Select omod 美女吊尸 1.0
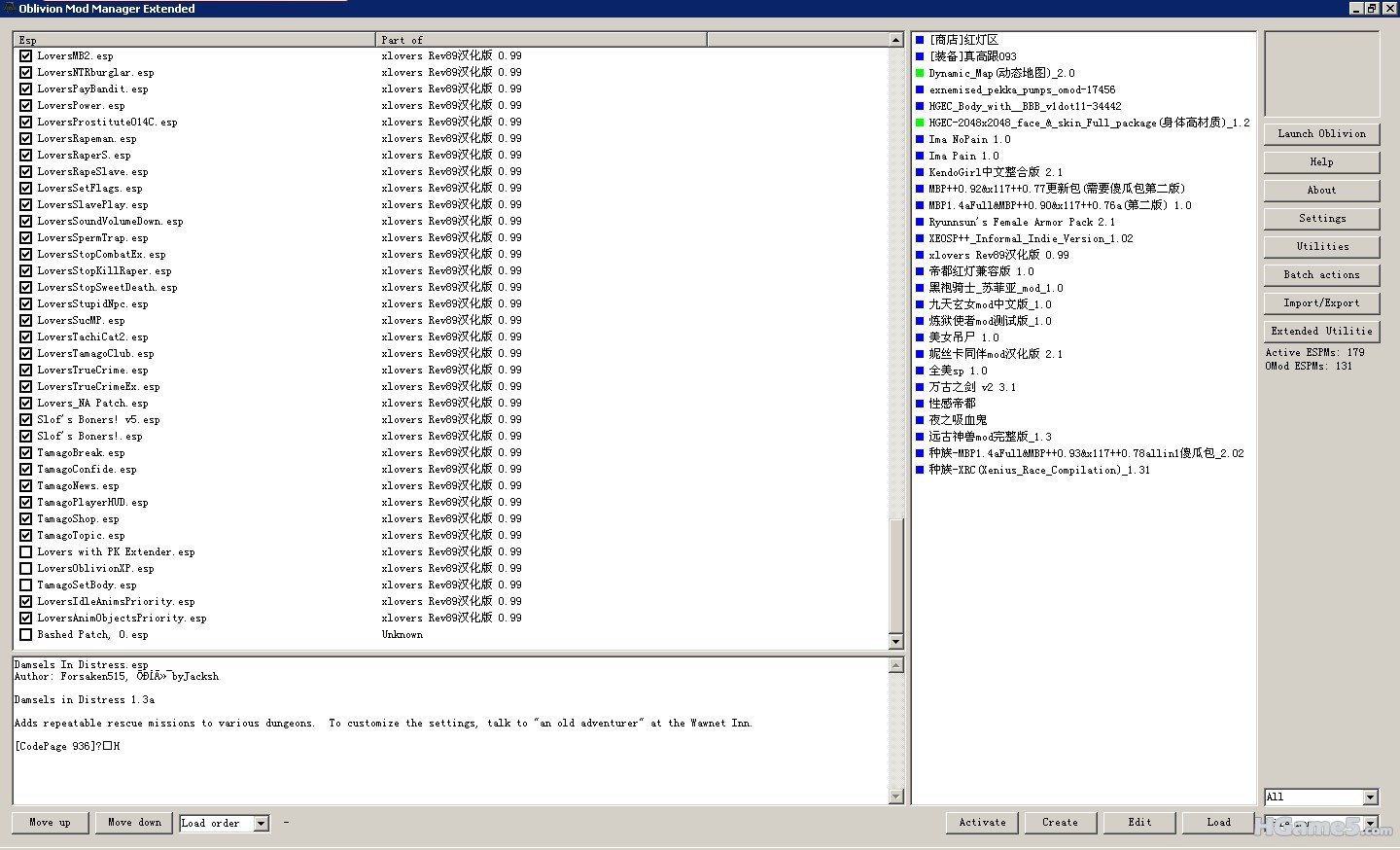The width and height of the screenshot is (1400, 850). pos(963,337)
